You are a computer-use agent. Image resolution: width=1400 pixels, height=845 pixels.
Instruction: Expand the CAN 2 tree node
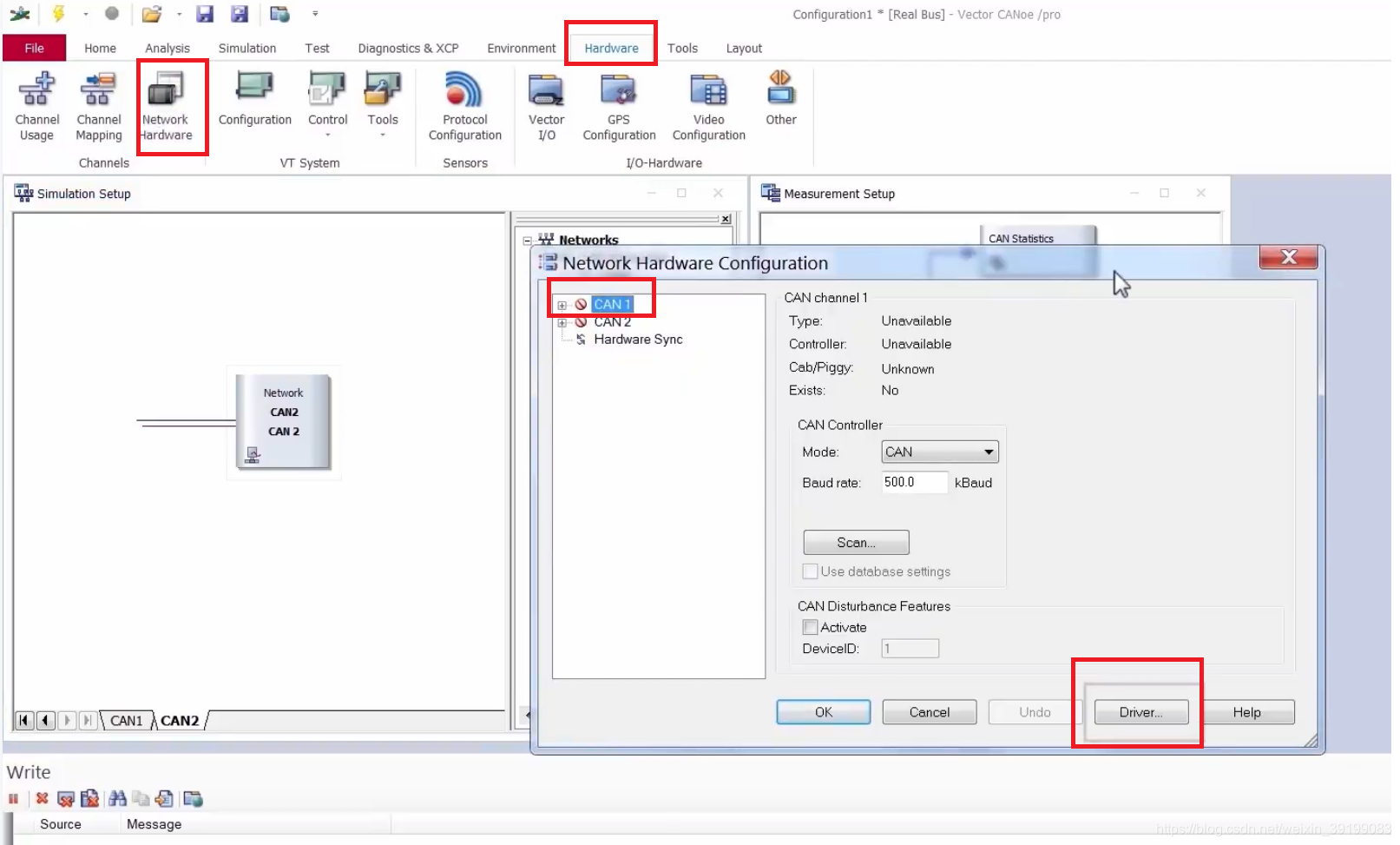(562, 322)
